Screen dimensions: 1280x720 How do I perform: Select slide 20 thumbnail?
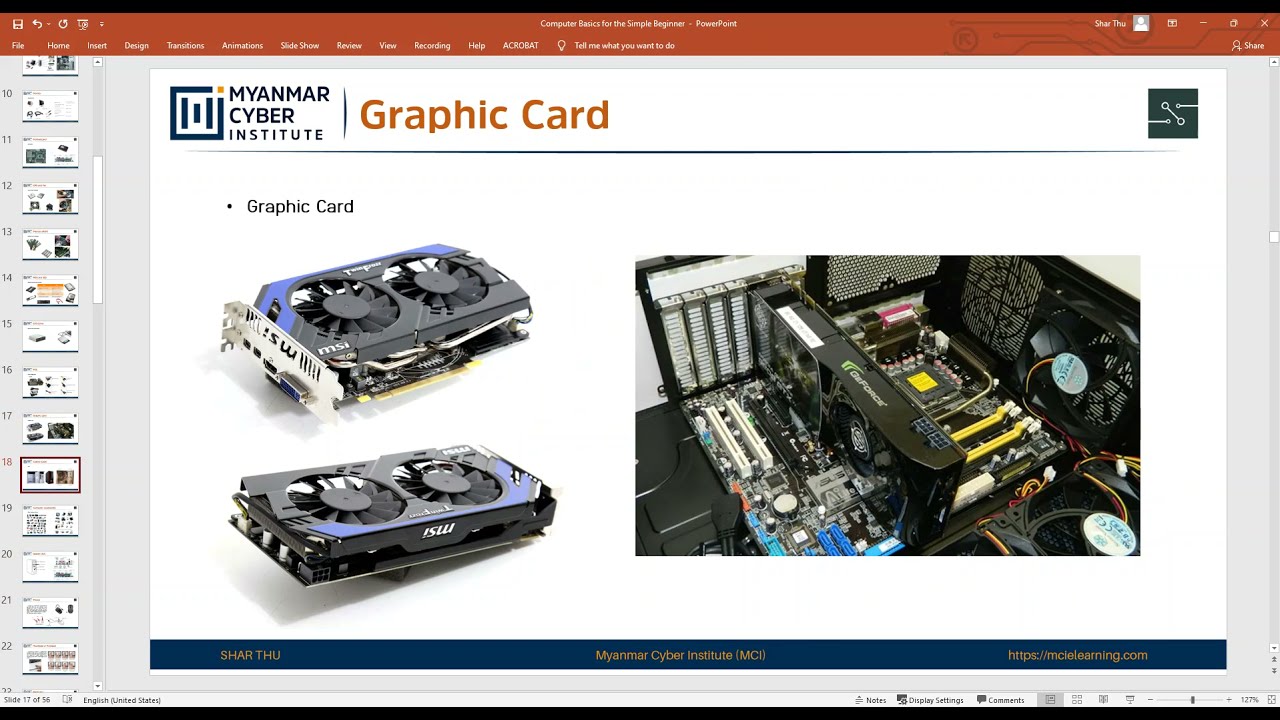click(50, 566)
